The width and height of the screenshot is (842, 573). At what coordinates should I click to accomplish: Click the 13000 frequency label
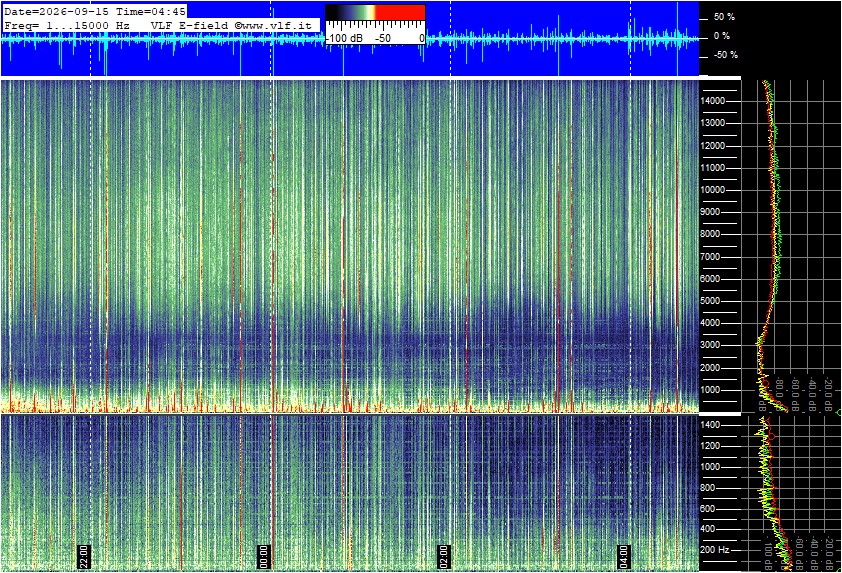pos(712,123)
